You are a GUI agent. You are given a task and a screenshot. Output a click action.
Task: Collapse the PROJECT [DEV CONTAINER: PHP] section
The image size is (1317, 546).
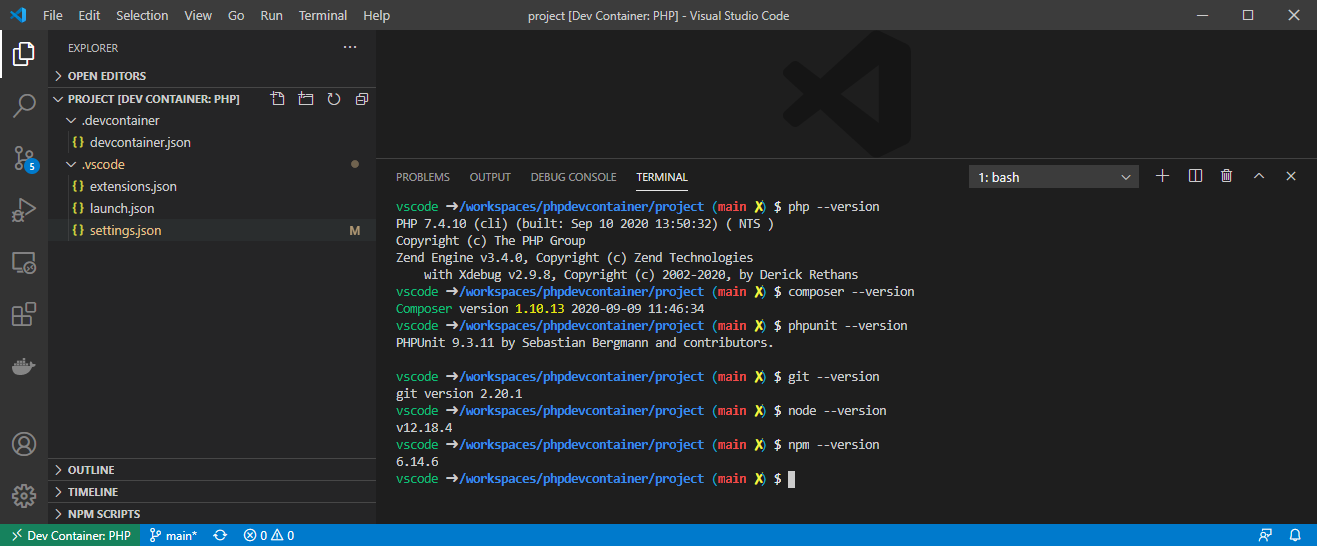click(155, 99)
